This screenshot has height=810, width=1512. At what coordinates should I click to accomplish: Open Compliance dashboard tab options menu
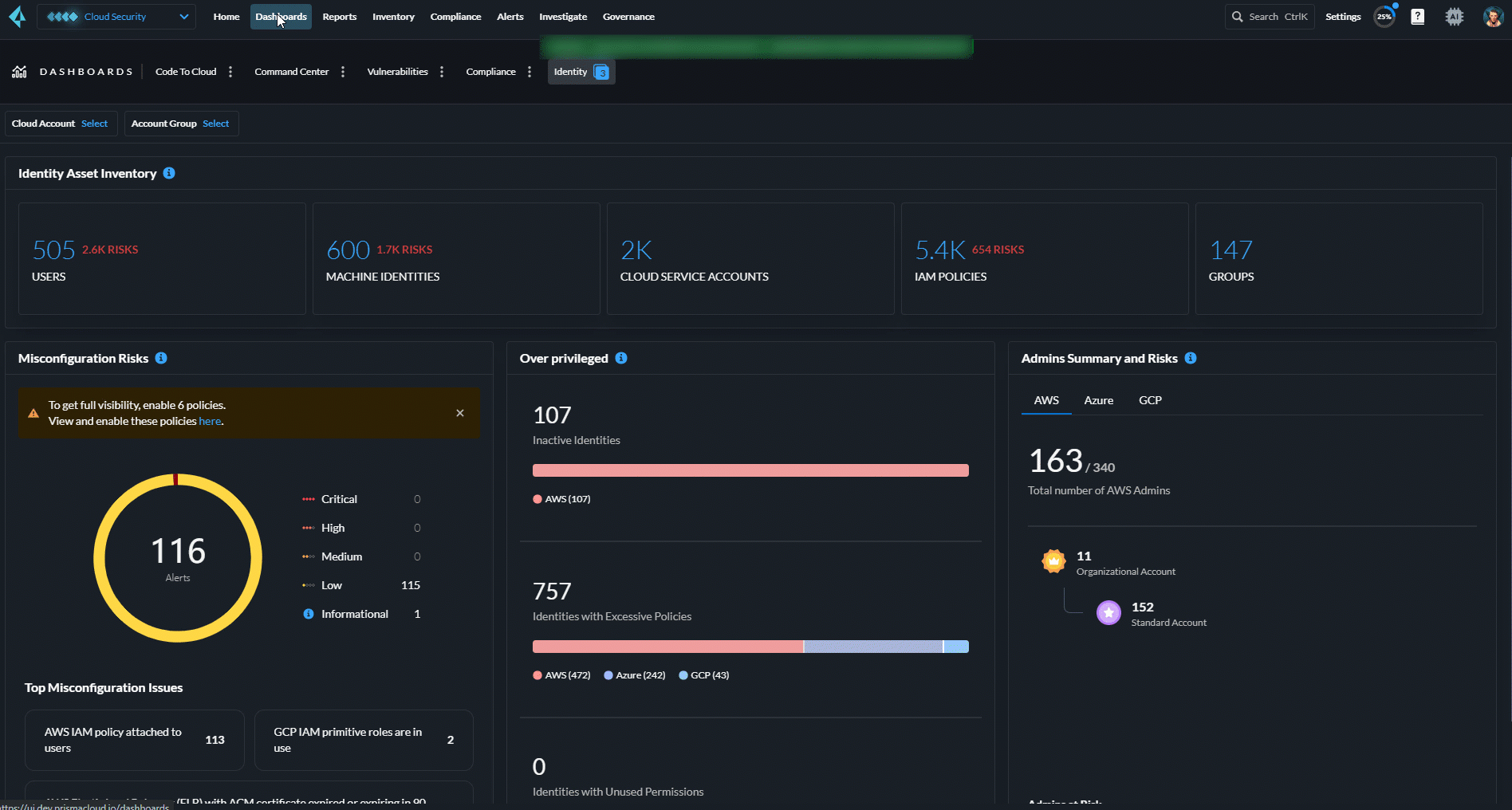click(530, 72)
